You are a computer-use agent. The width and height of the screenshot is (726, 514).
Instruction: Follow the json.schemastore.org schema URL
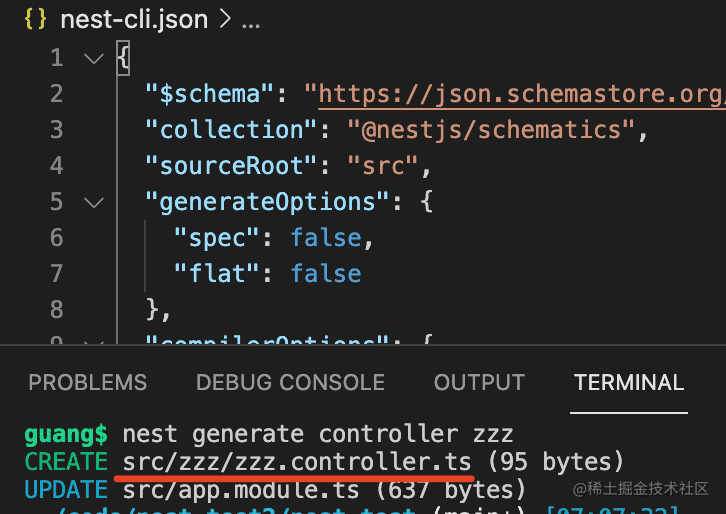pyautogui.click(x=522, y=94)
